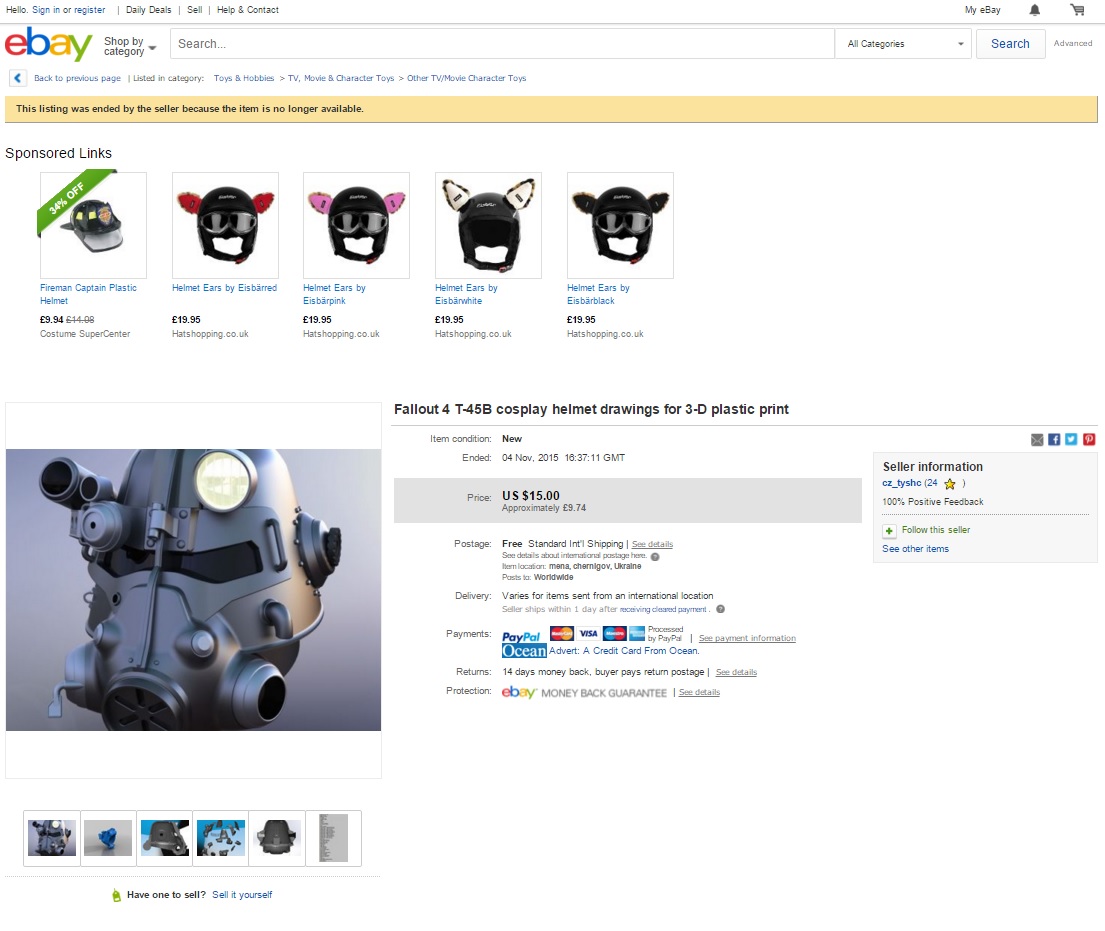The width and height of the screenshot is (1105, 931).
Task: Open the eBay logo home link
Action: (x=48, y=44)
